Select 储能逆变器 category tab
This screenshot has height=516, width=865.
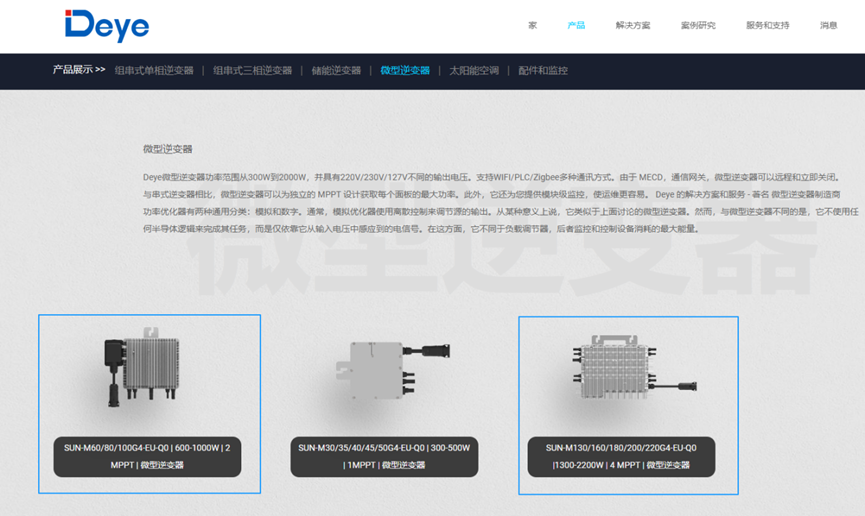click(336, 71)
